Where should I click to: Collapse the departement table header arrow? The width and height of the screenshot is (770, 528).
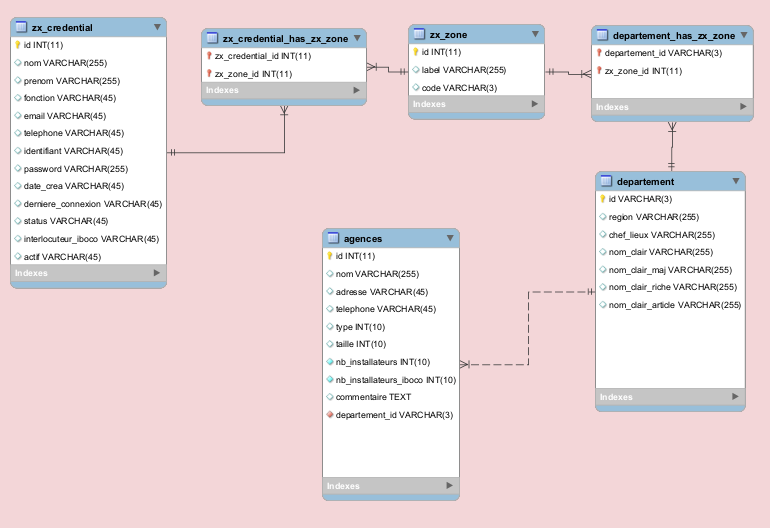(x=736, y=181)
